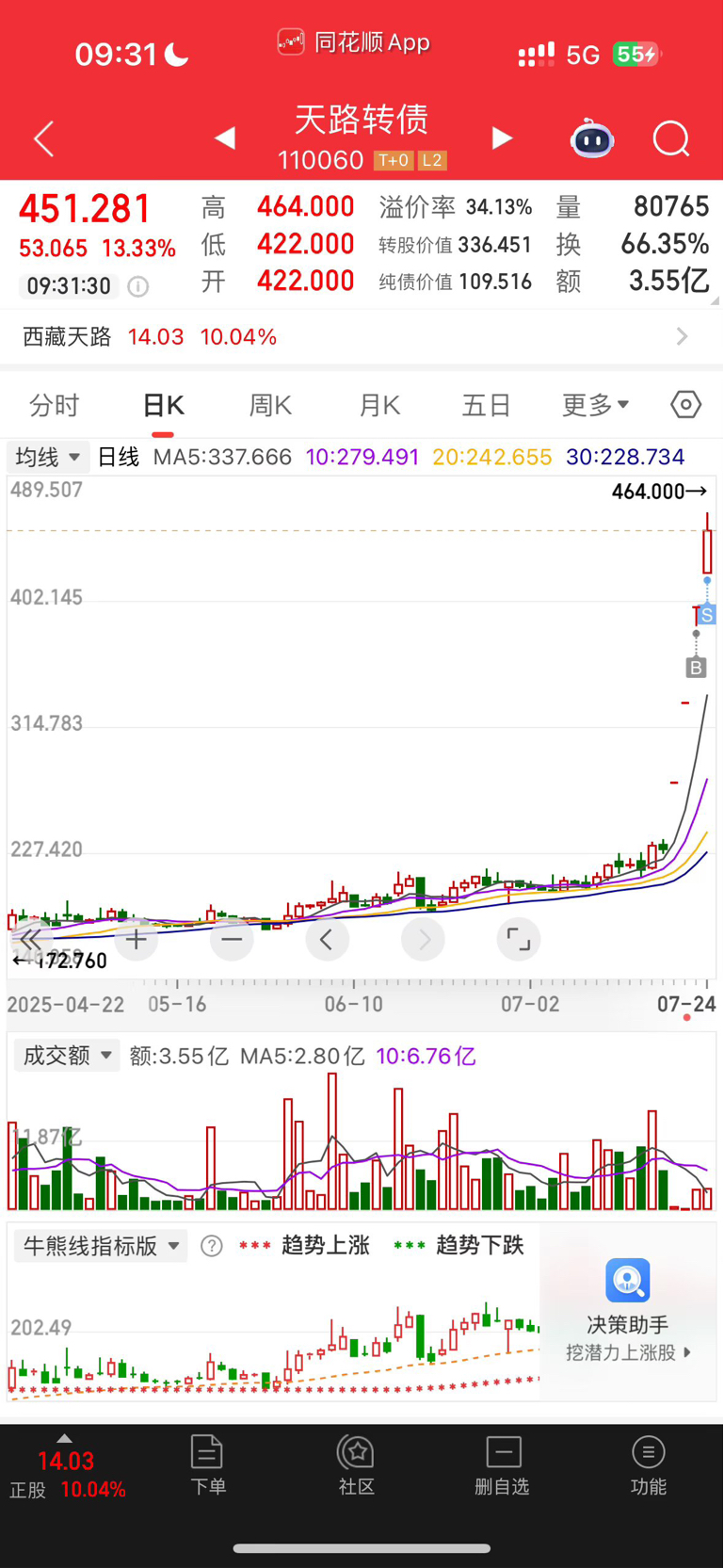Tap 07-24 date marker on axis
This screenshot has width=724, height=1568.
[x=686, y=1004]
